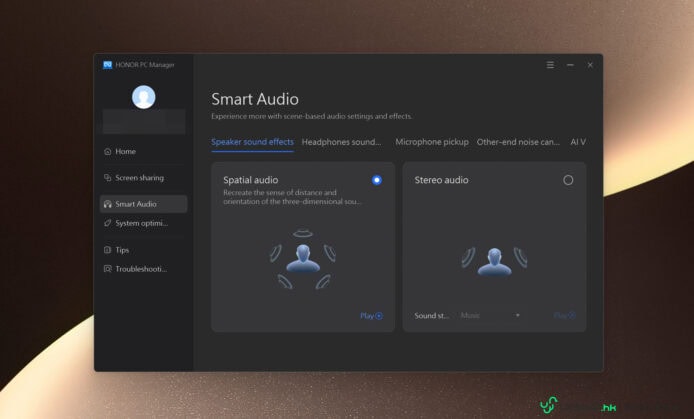694x419 pixels.
Task: Click the Screen sharing icon
Action: coord(108,177)
